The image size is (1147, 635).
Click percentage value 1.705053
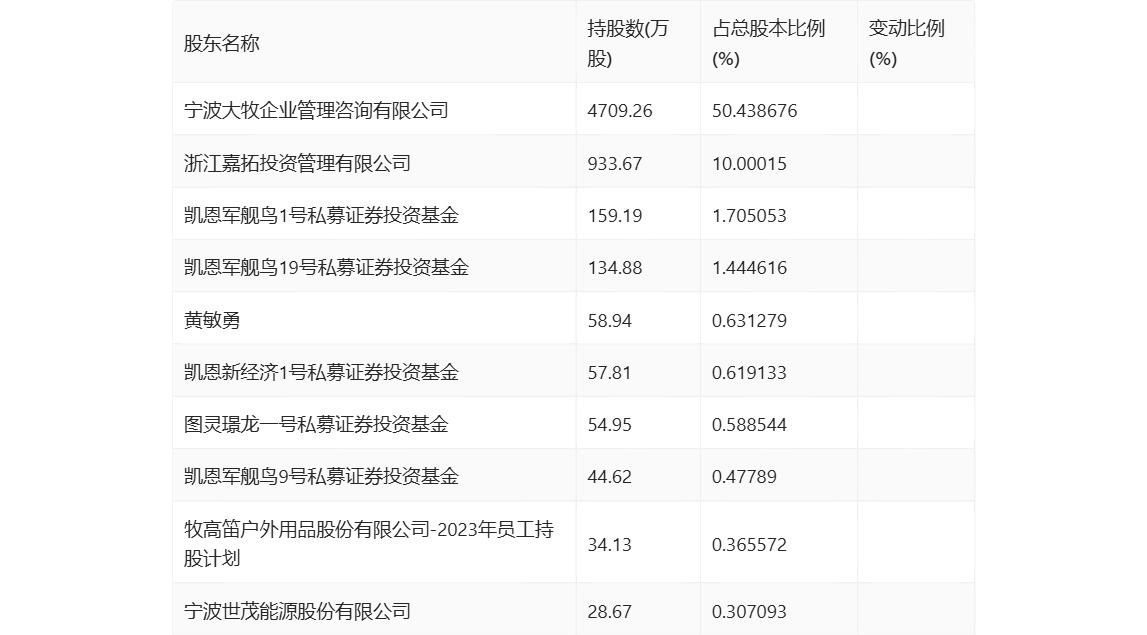pyautogui.click(x=749, y=216)
